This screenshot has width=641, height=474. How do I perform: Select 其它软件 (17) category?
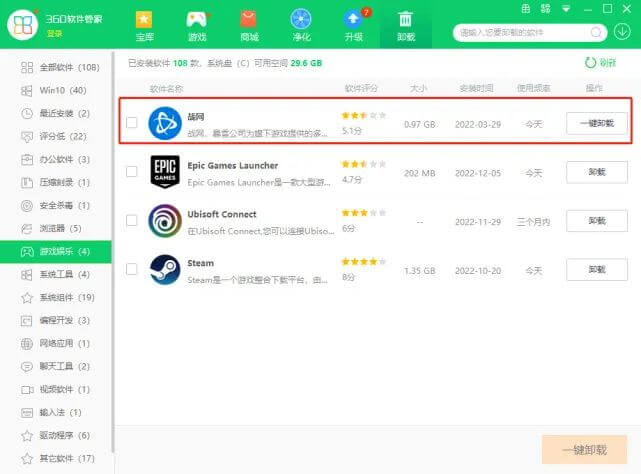coord(56,458)
